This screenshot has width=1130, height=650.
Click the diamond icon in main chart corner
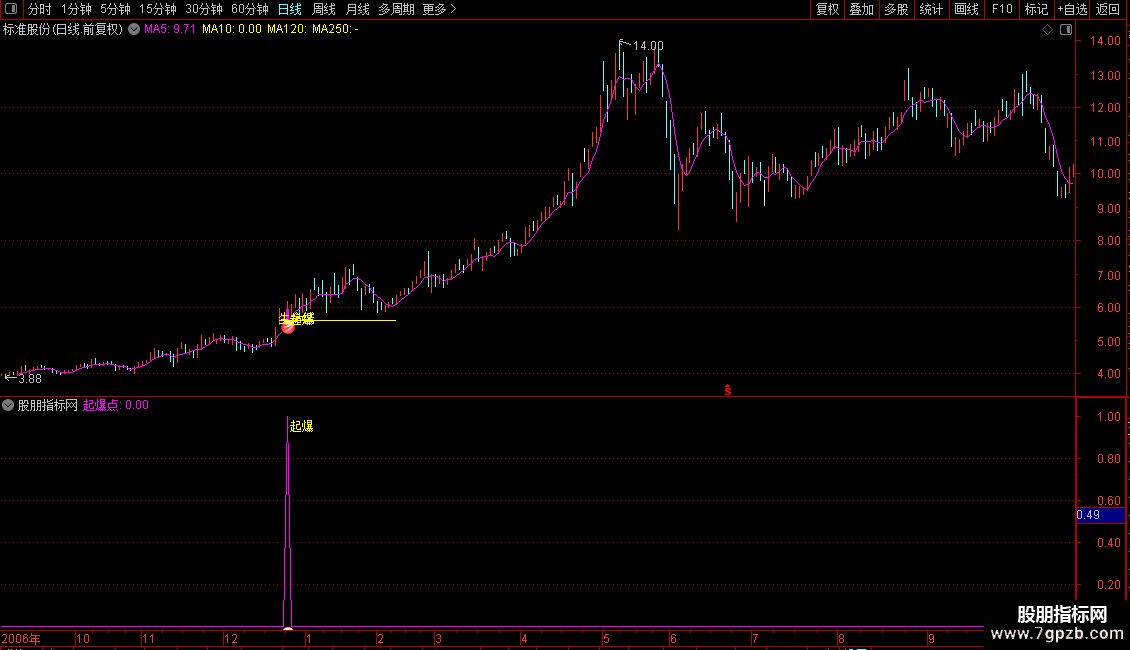[x=1048, y=30]
